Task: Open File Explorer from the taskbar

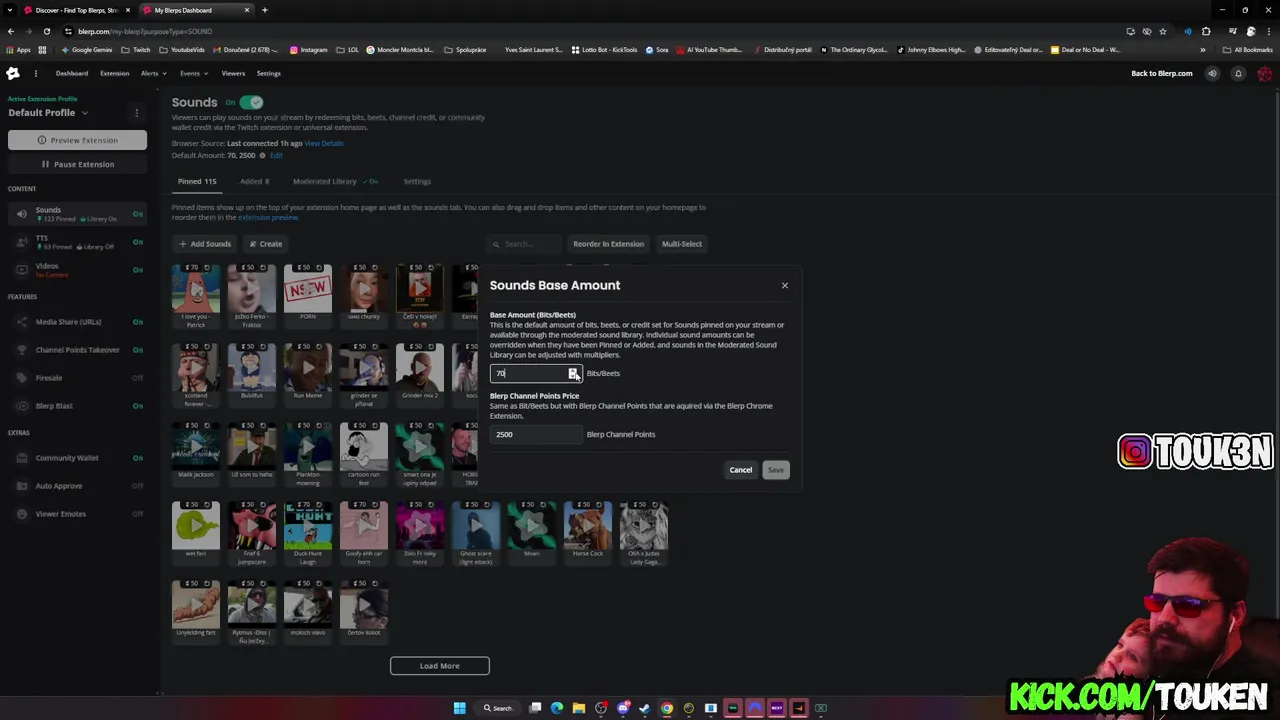Action: pyautogui.click(x=578, y=708)
